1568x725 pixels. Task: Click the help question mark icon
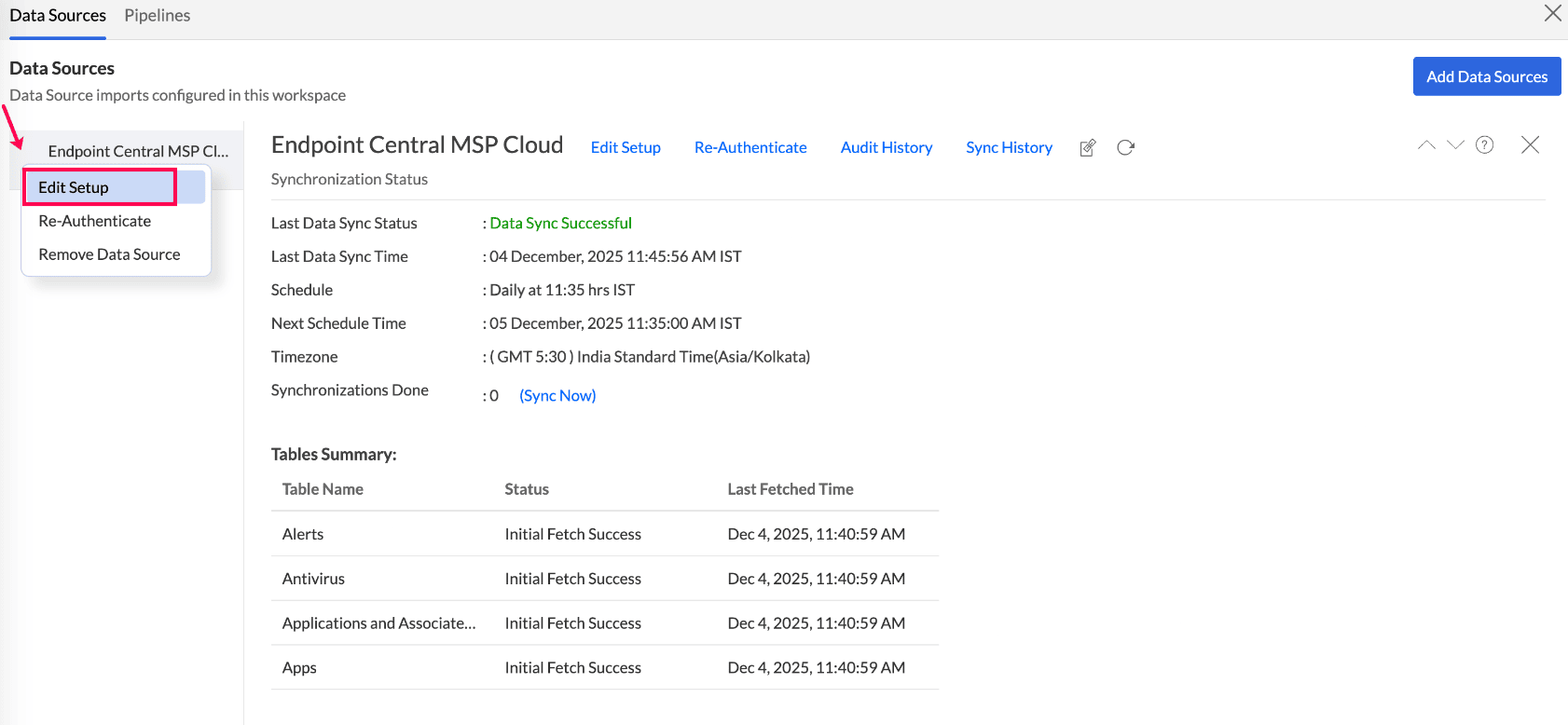[x=1484, y=144]
